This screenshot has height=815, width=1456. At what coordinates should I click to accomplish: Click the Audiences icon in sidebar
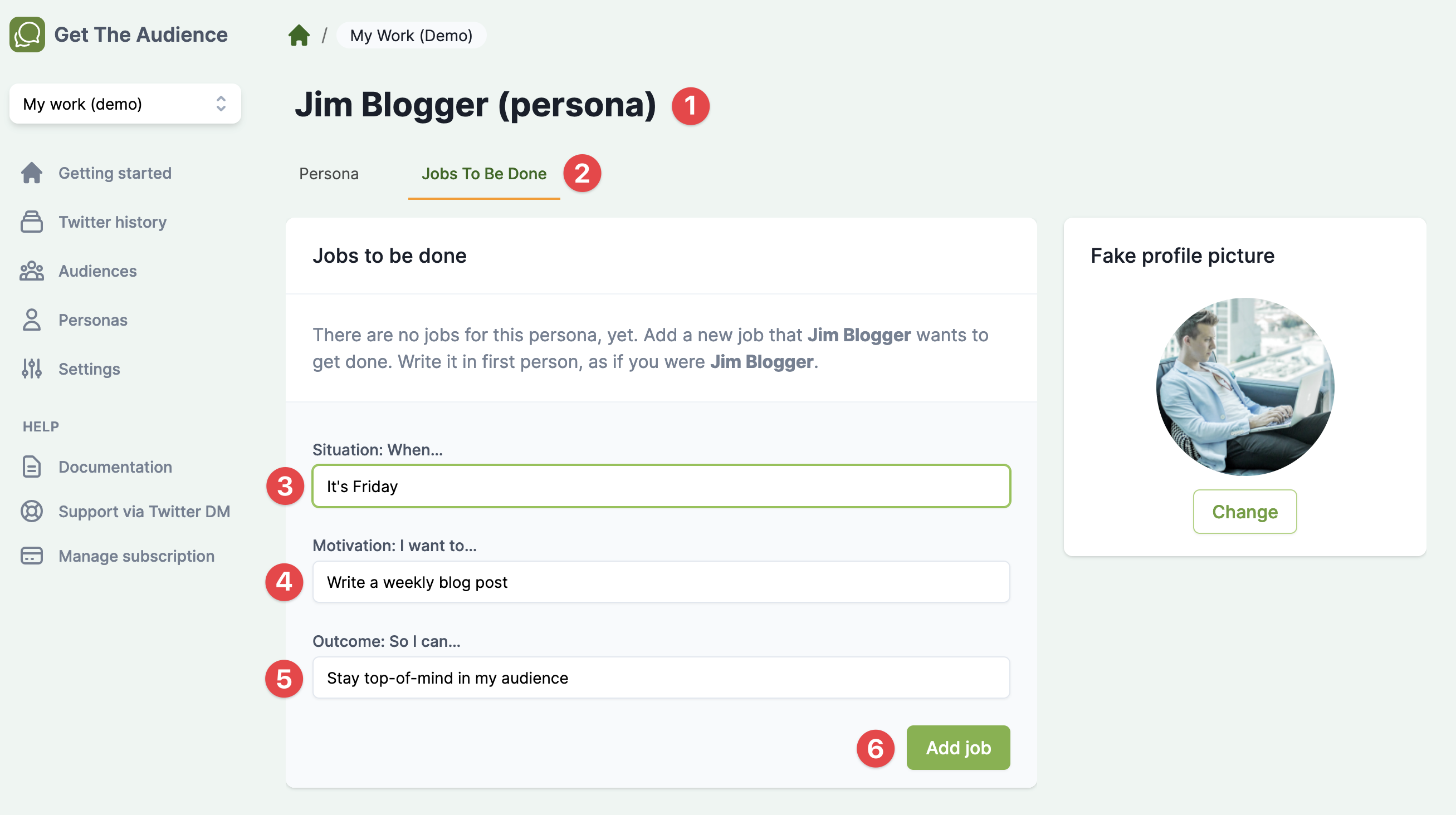[x=31, y=271]
